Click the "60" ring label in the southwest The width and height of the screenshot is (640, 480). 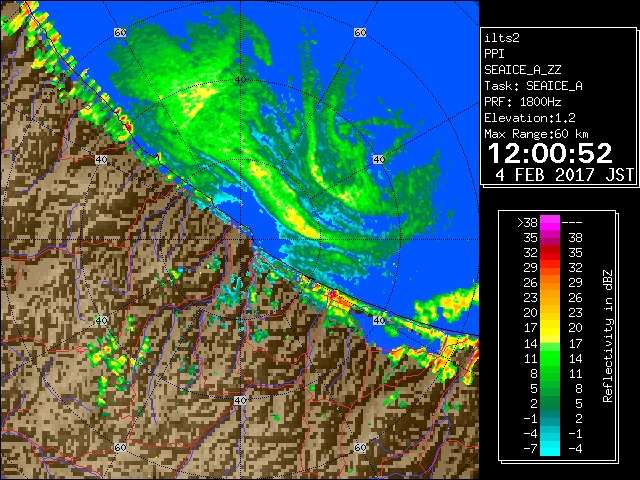click(120, 447)
